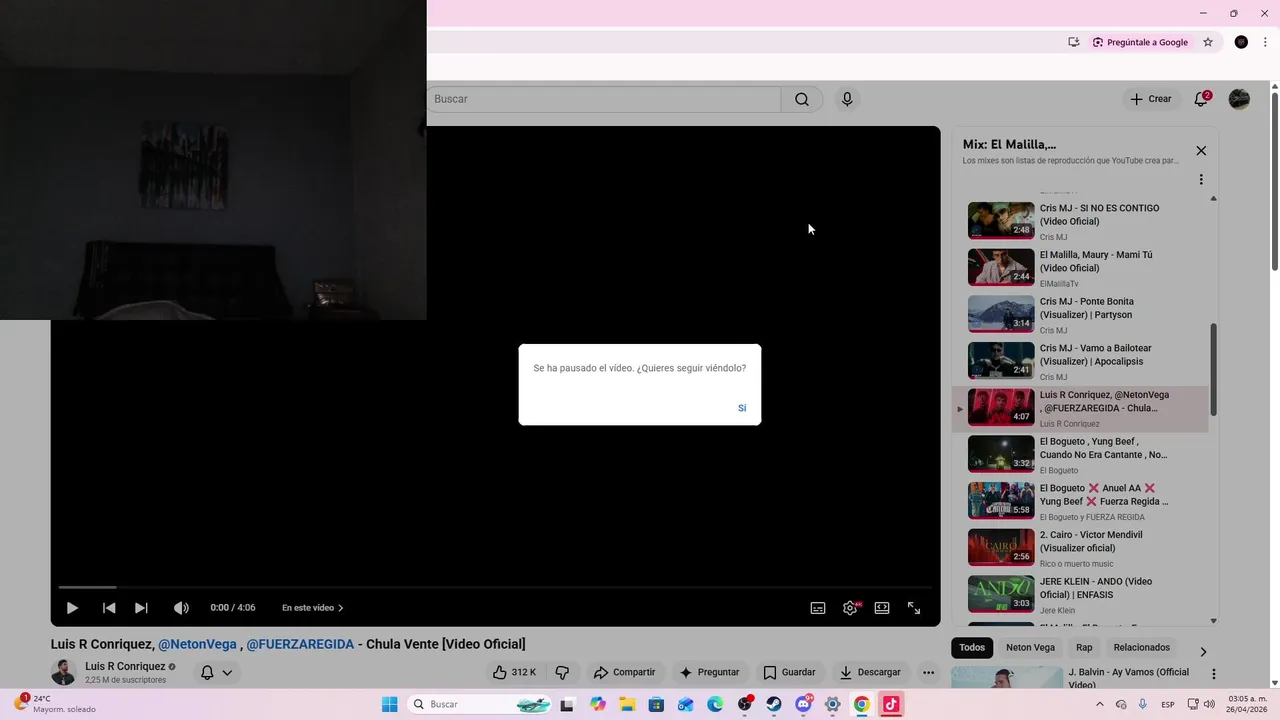This screenshot has width=1280, height=720.
Task: Open the player settings gear
Action: pyautogui.click(x=850, y=608)
